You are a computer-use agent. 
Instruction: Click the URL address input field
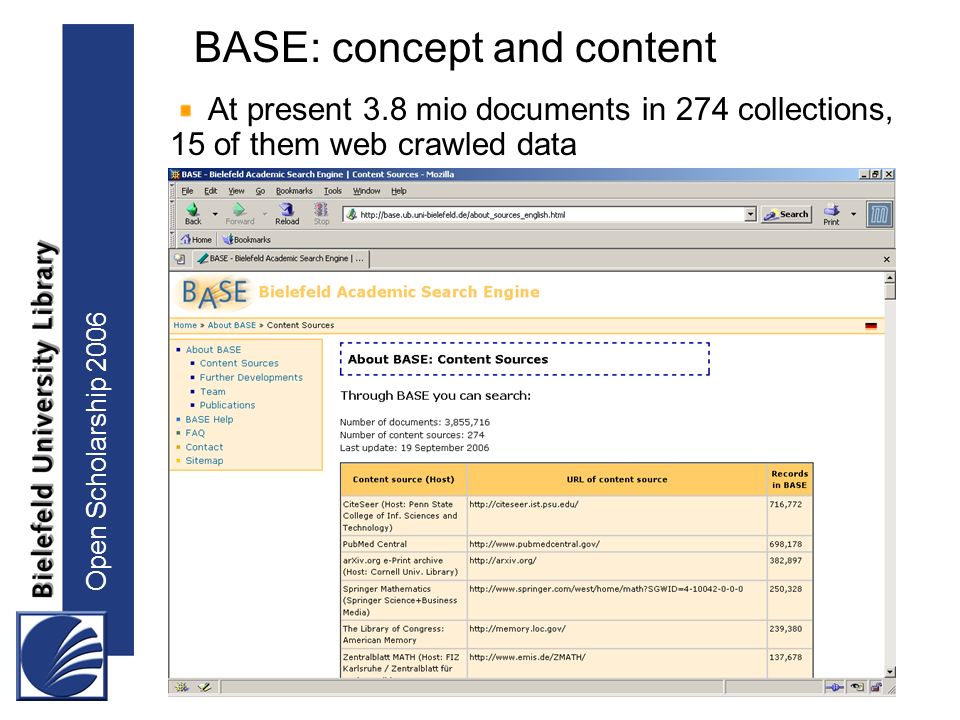tap(544, 214)
